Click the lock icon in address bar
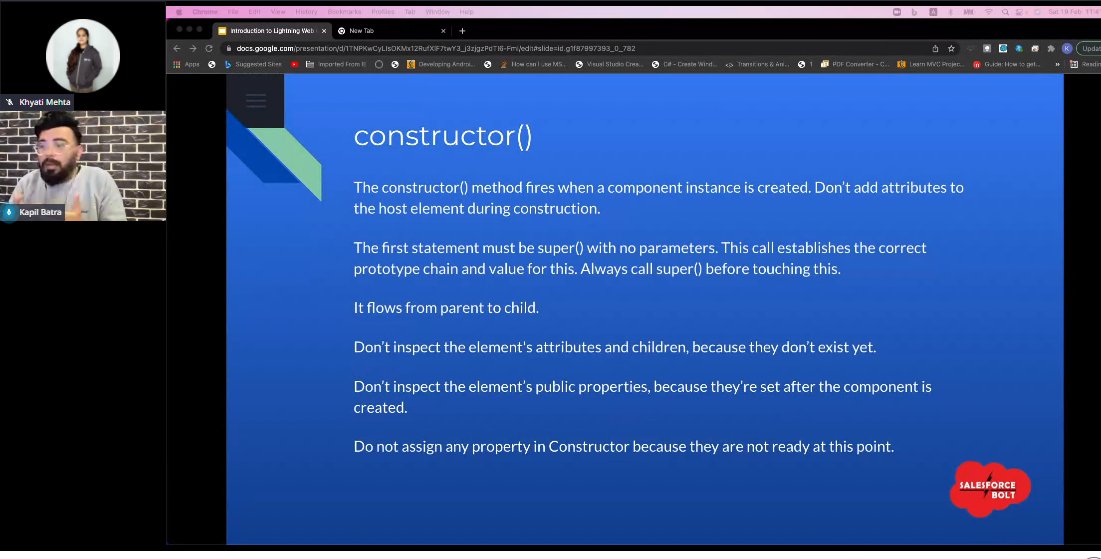Viewport: 1101px width, 559px height. (229, 48)
